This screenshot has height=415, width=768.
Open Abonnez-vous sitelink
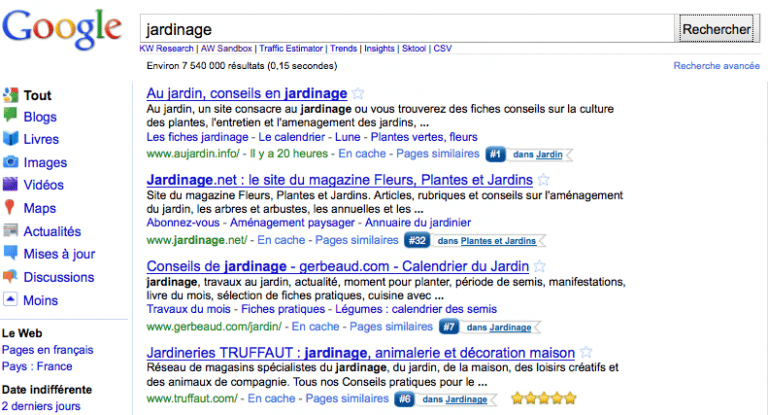(183, 222)
